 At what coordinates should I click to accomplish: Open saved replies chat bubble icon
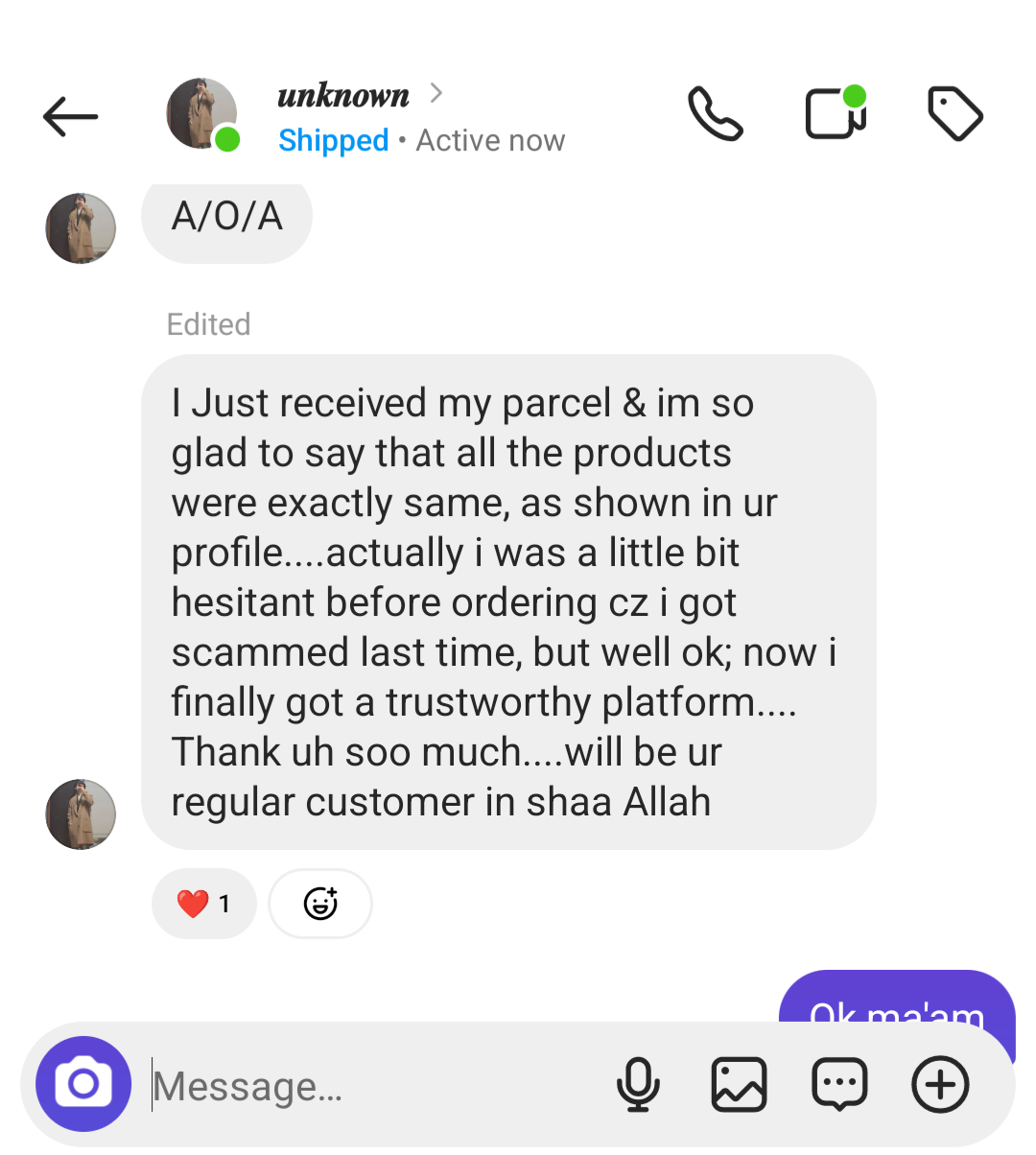coord(839,1085)
